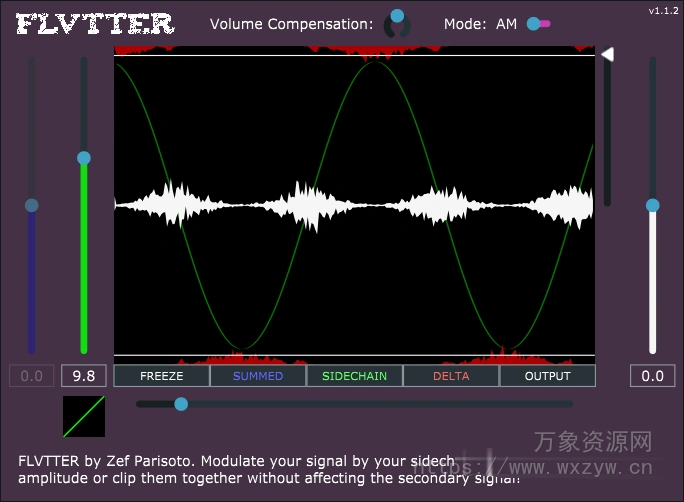Click the Volume Compensation knob

click(x=397, y=23)
